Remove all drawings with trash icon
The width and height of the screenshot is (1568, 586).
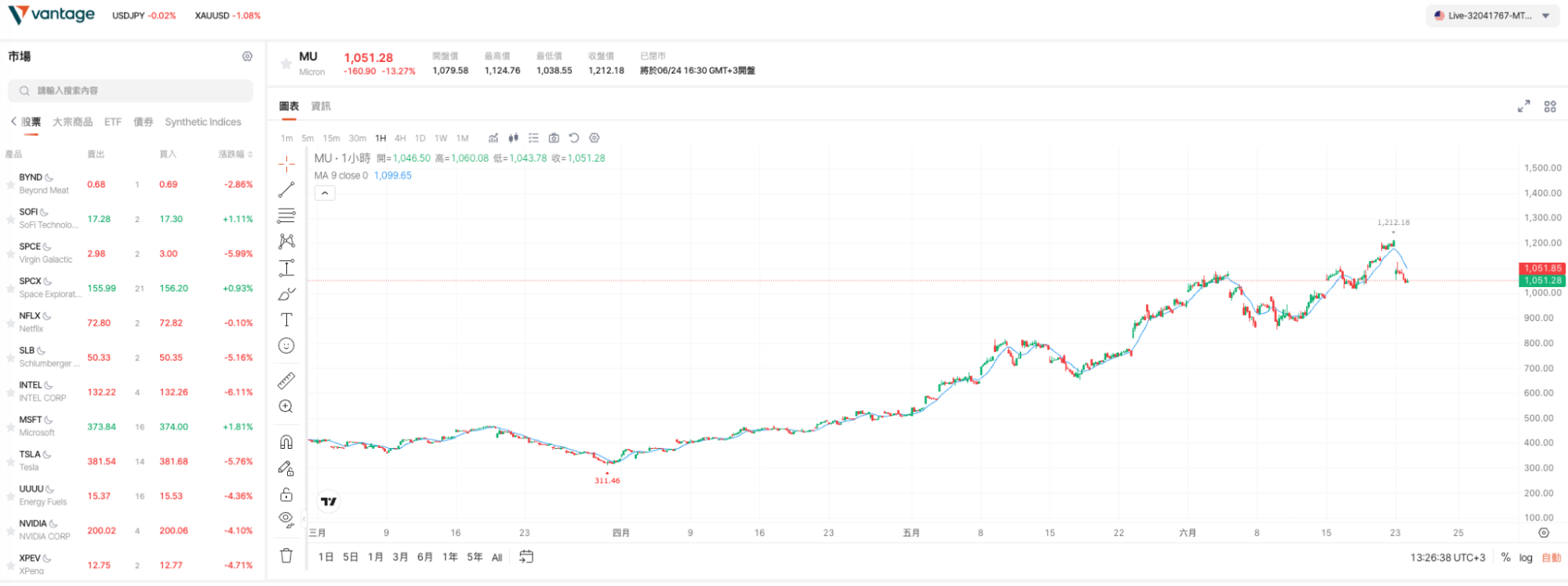pyautogui.click(x=286, y=555)
